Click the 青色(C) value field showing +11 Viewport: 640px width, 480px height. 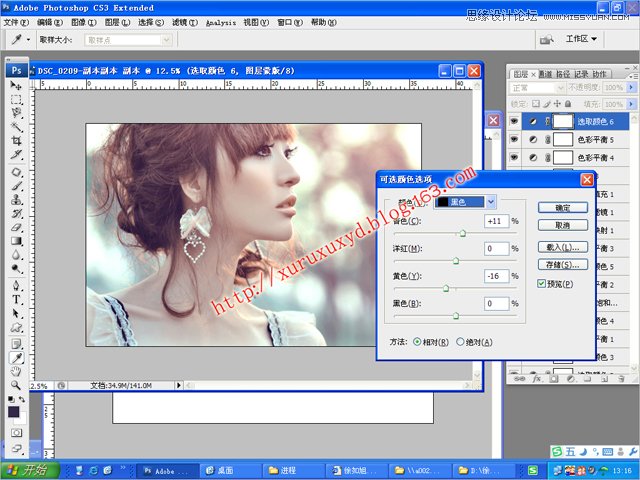(x=497, y=221)
